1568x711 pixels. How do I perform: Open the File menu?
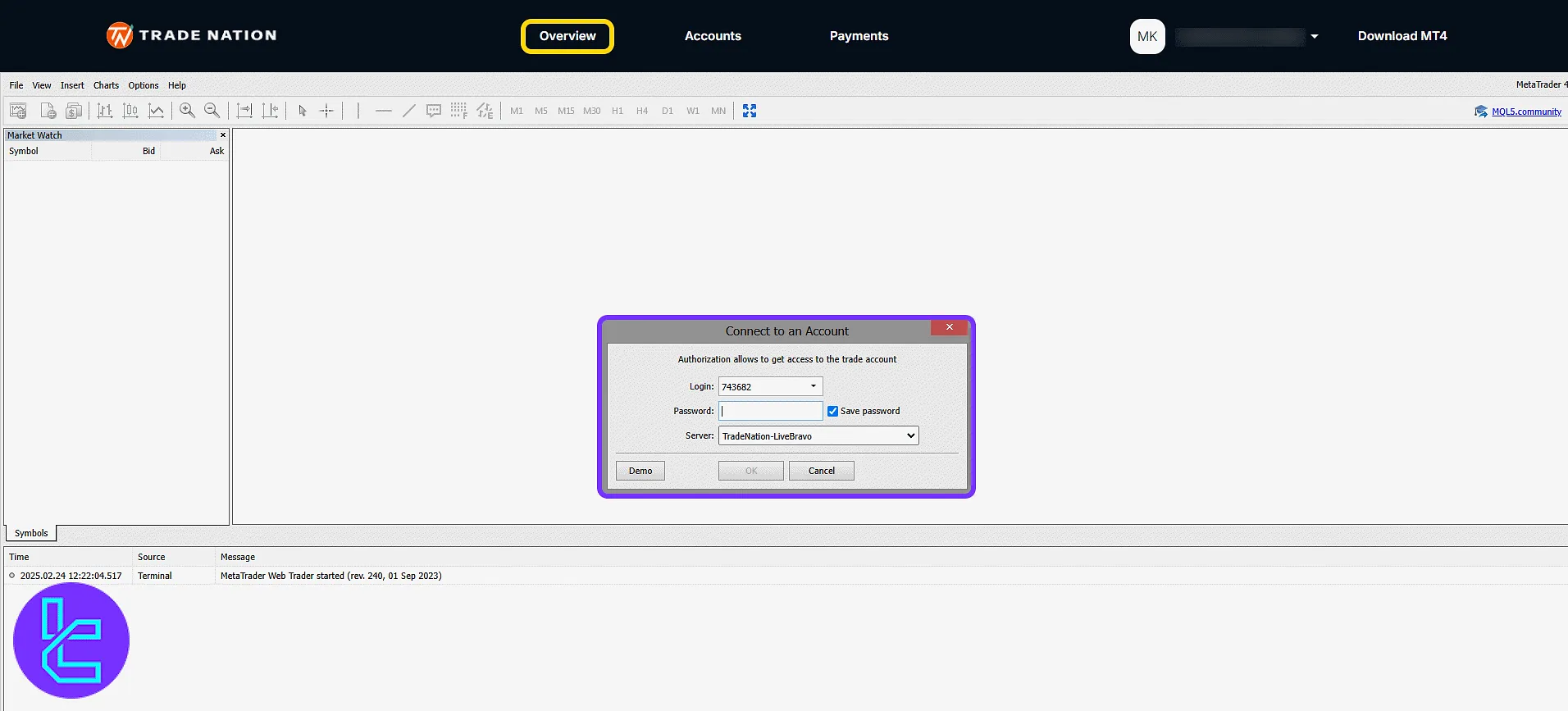click(x=16, y=85)
